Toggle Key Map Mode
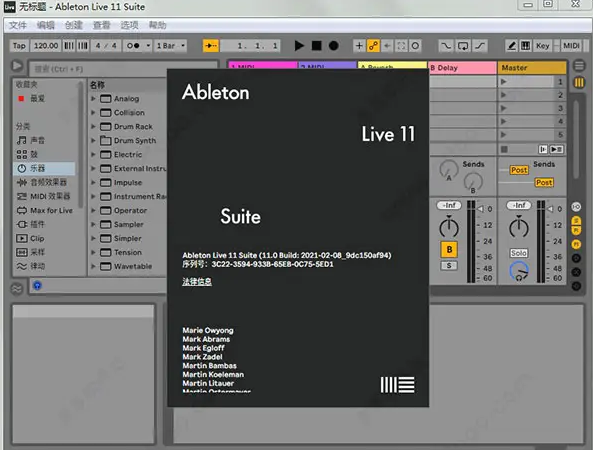 click(542, 46)
